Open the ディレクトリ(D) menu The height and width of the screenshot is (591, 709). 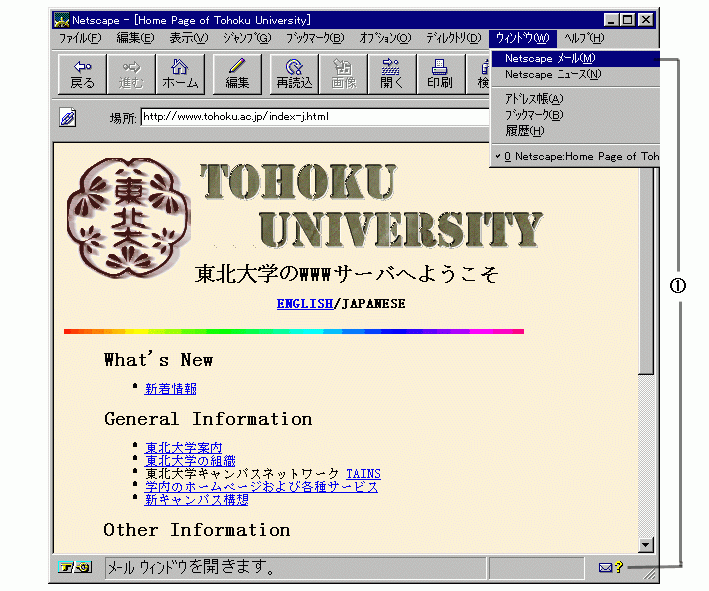coord(454,38)
